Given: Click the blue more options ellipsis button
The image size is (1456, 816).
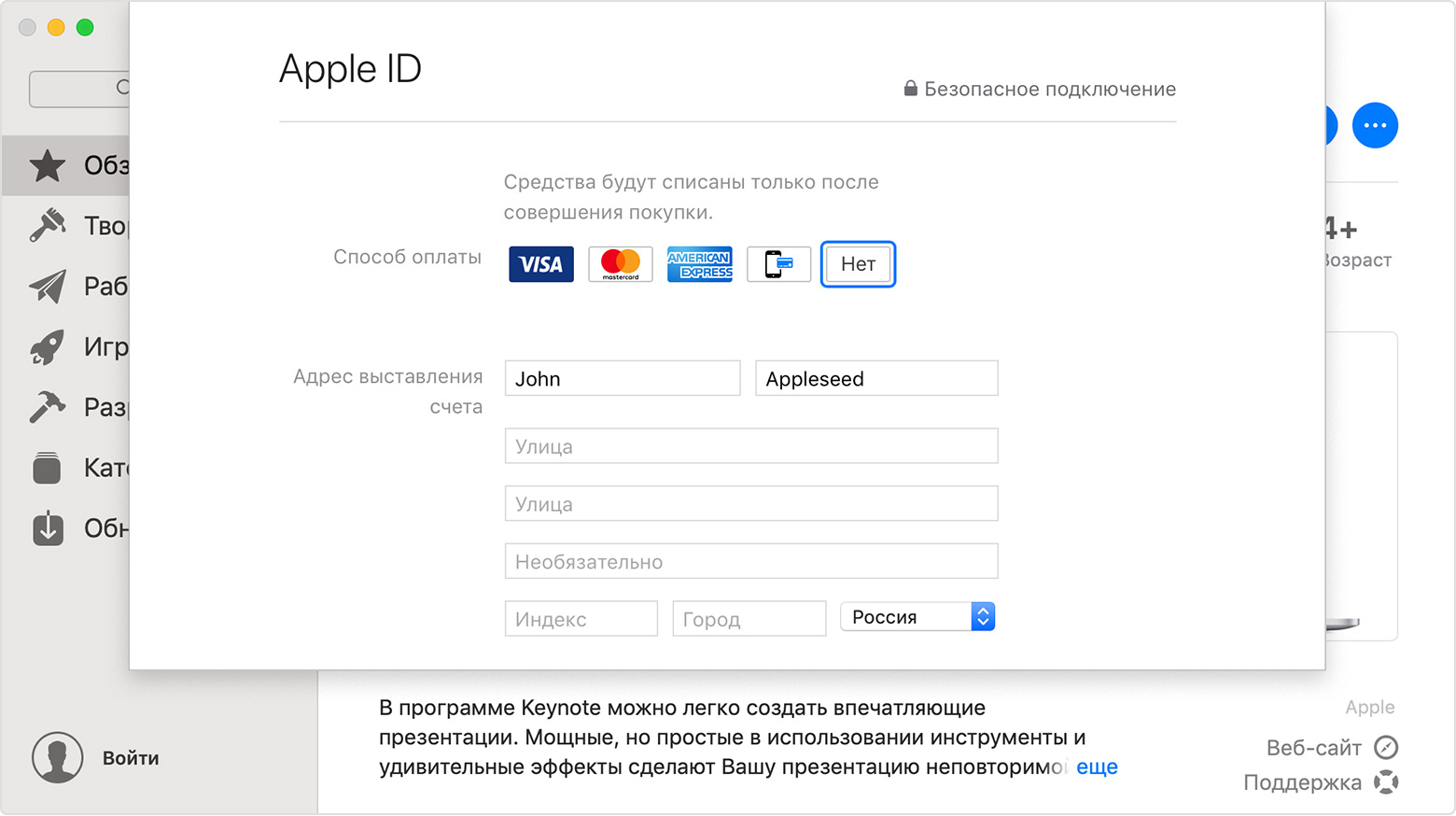Looking at the screenshot, I should click(x=1374, y=125).
